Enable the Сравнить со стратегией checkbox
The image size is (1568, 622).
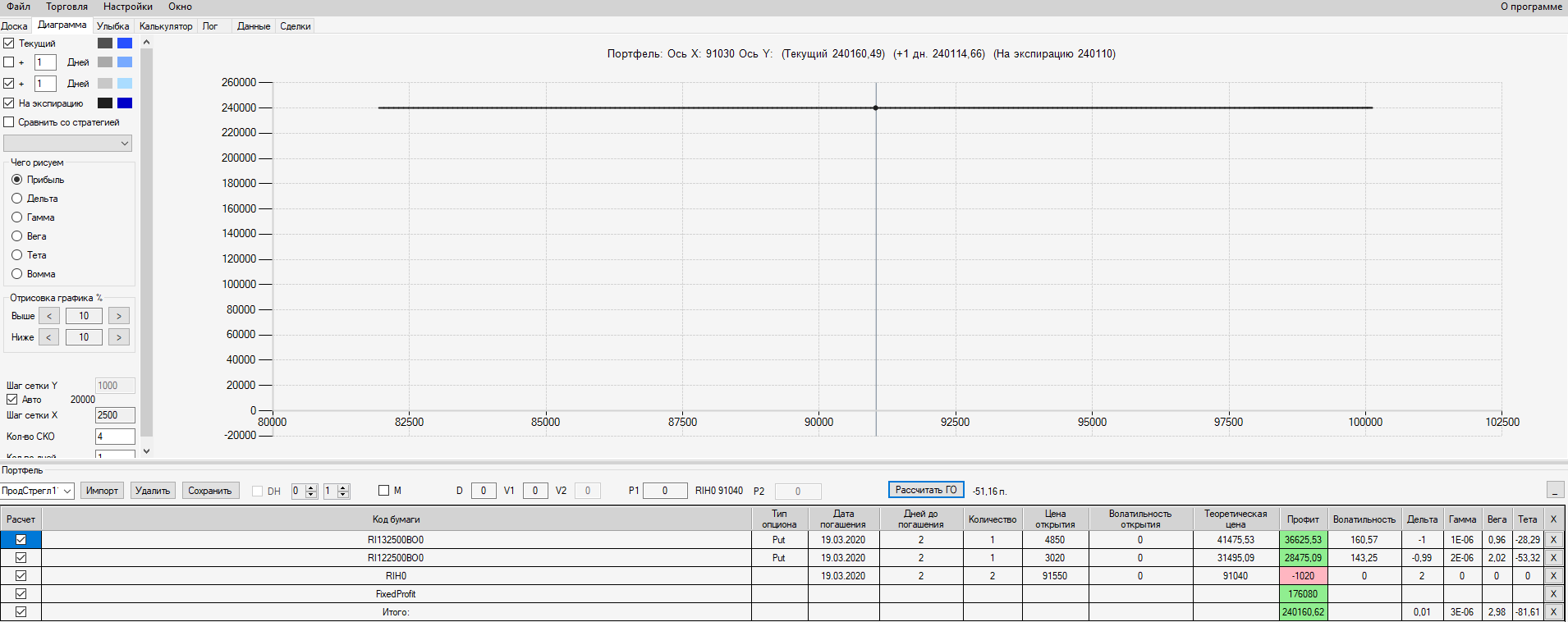(9, 122)
